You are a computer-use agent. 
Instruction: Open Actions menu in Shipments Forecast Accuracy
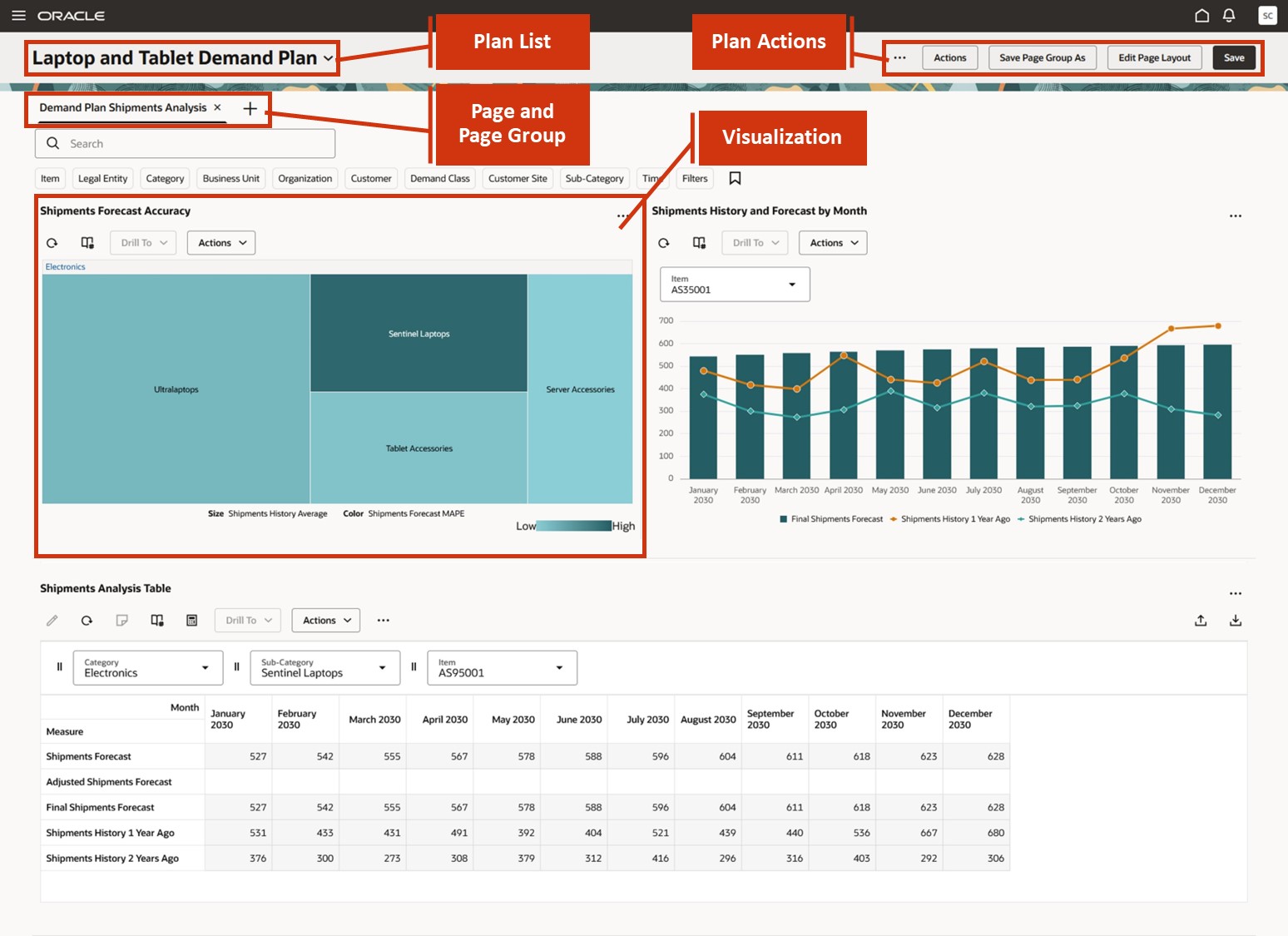coord(221,243)
